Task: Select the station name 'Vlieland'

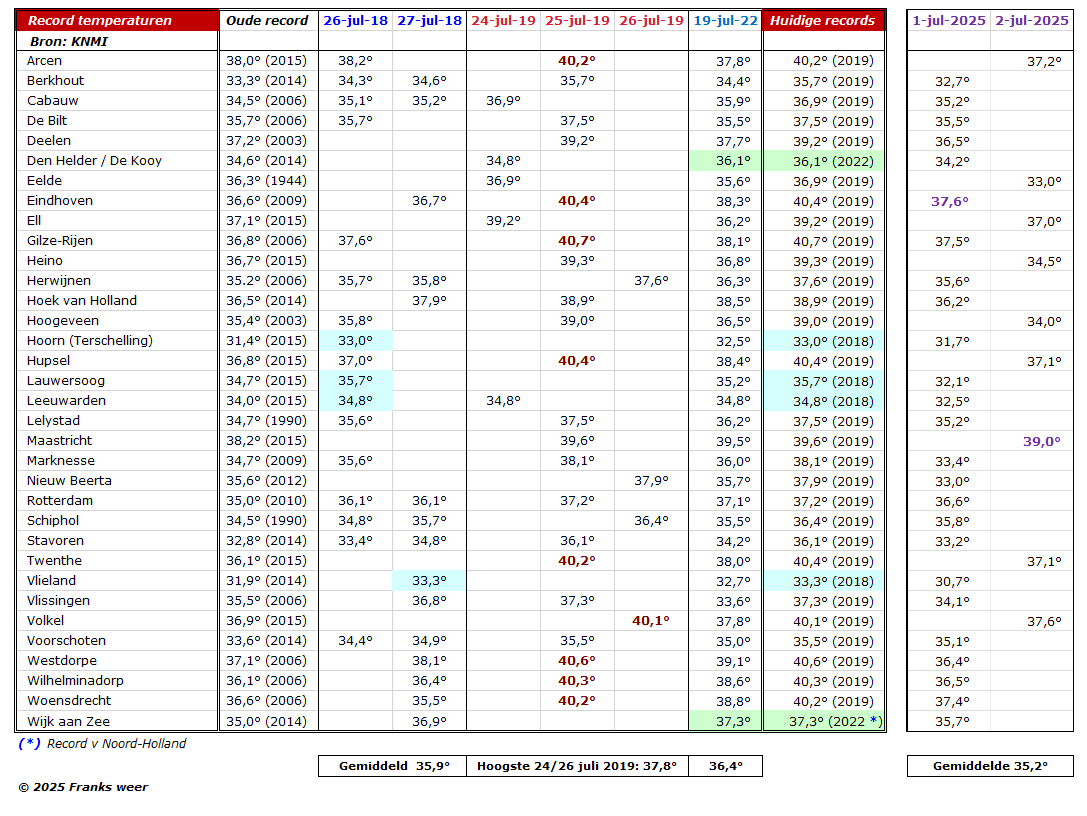Action: [51, 581]
